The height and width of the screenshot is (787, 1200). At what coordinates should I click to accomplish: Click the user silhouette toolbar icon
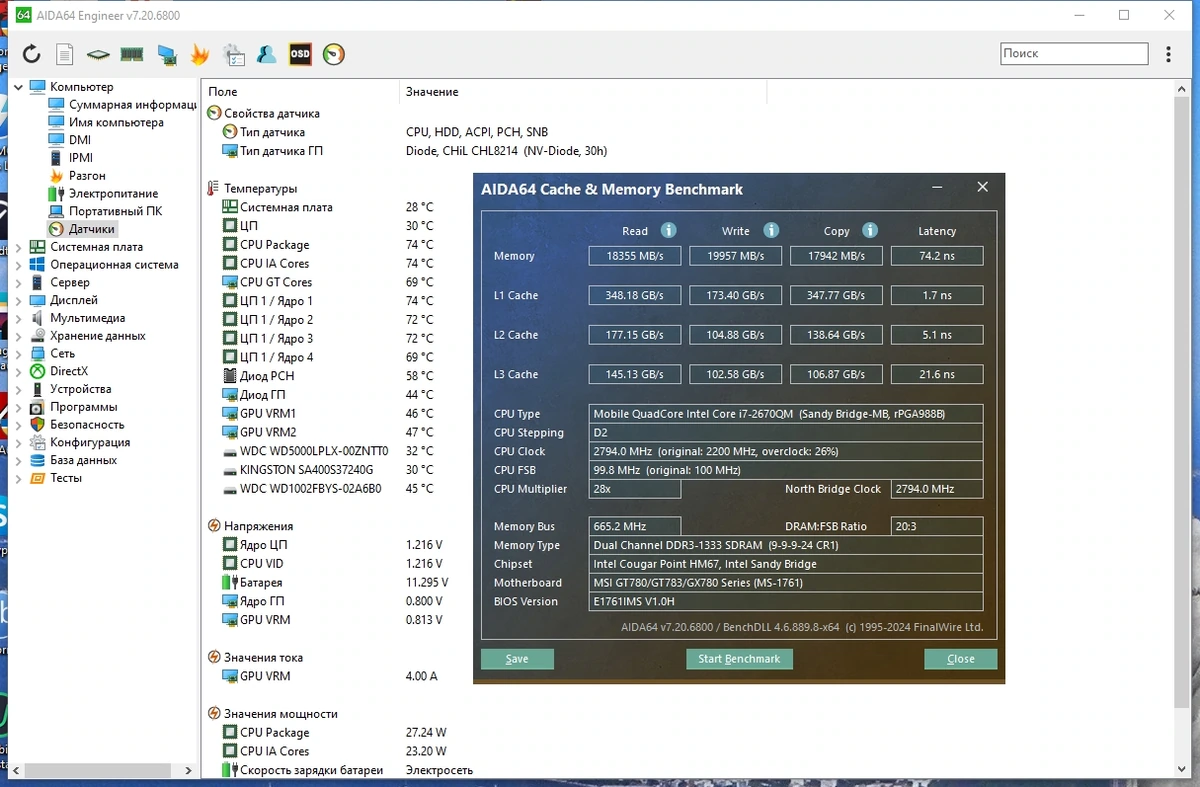[x=267, y=54]
